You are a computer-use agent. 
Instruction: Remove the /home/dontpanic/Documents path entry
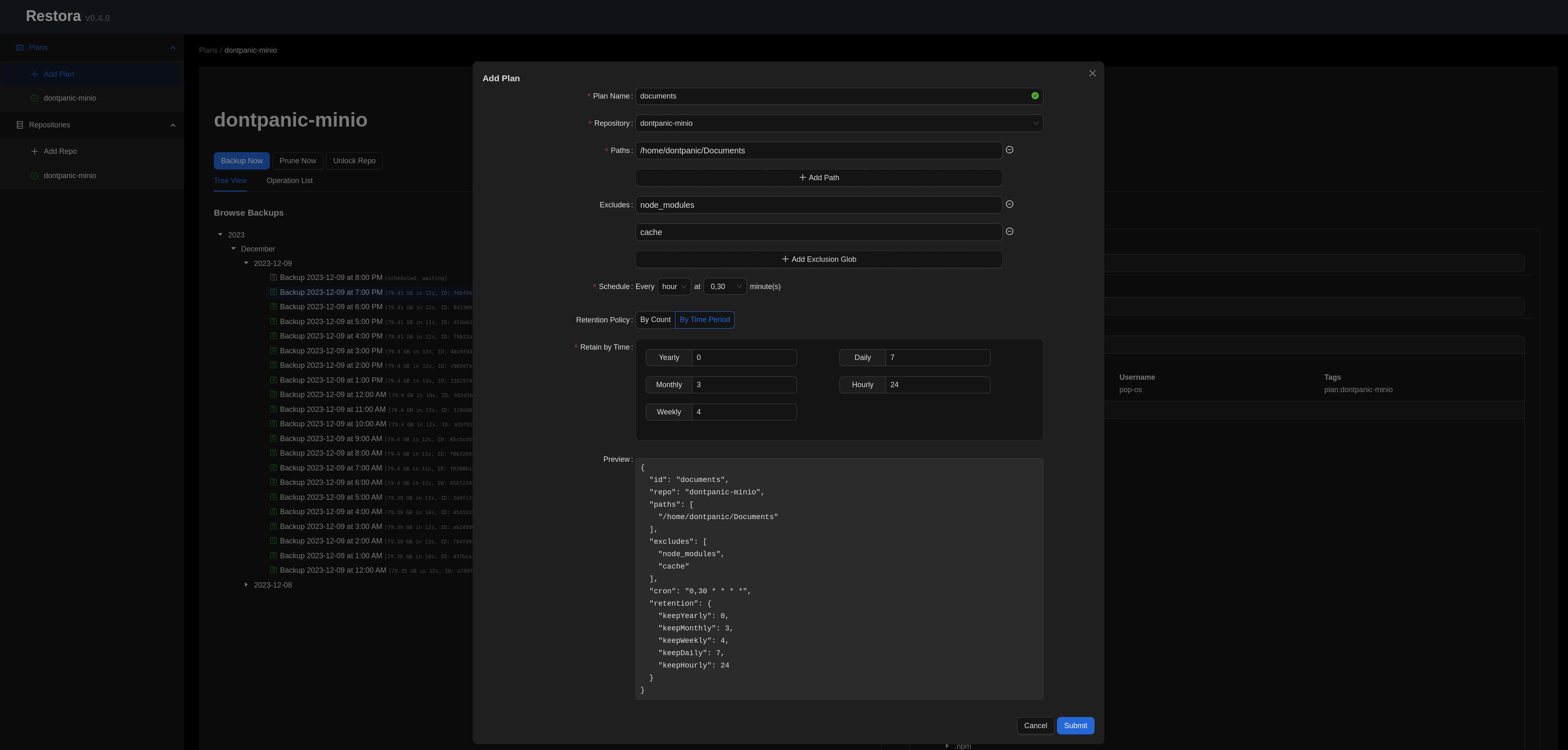coord(1009,150)
